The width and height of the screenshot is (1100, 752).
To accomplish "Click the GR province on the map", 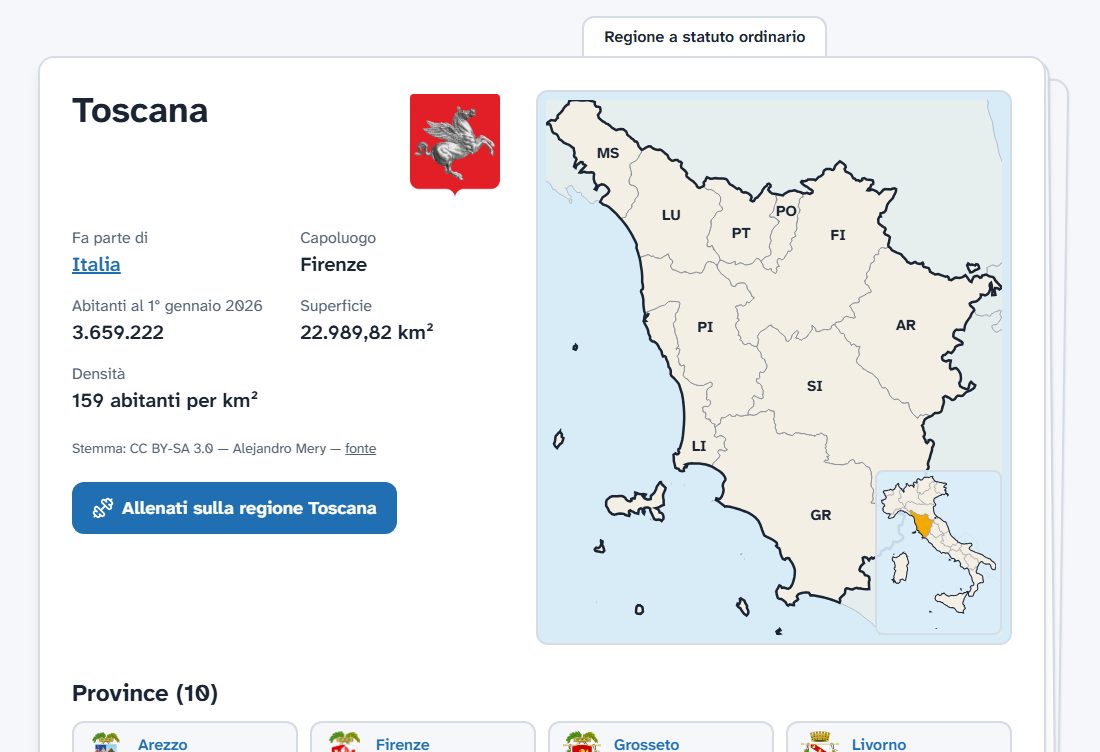I will click(x=821, y=515).
